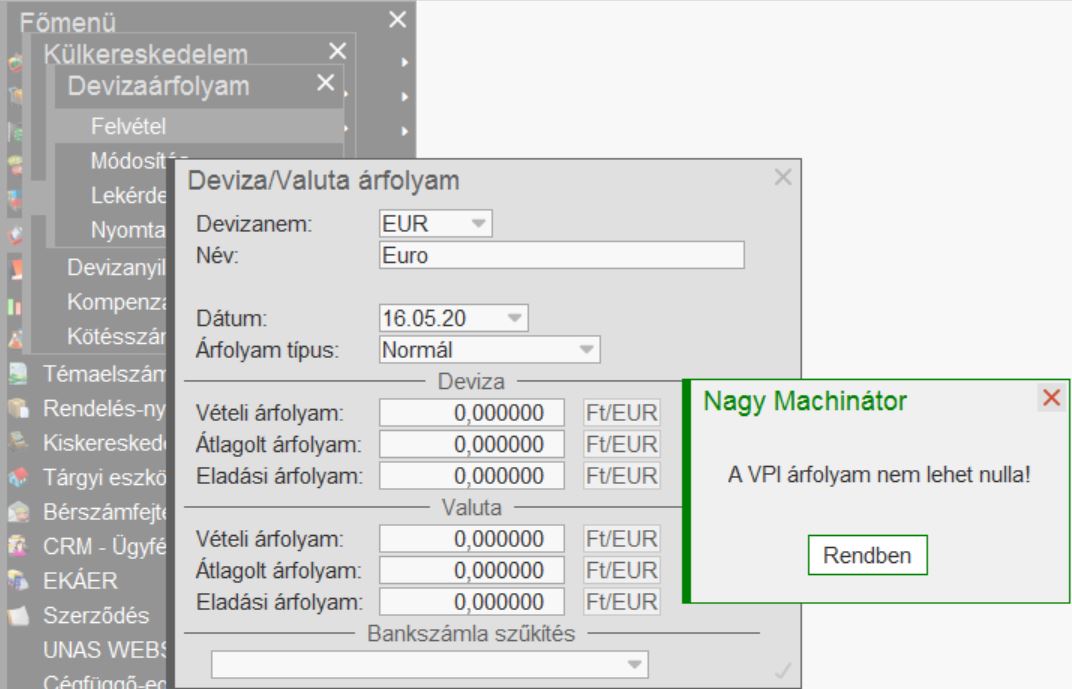Close the Nagy Machinátor message box
The height and width of the screenshot is (689, 1072).
click(x=1051, y=397)
